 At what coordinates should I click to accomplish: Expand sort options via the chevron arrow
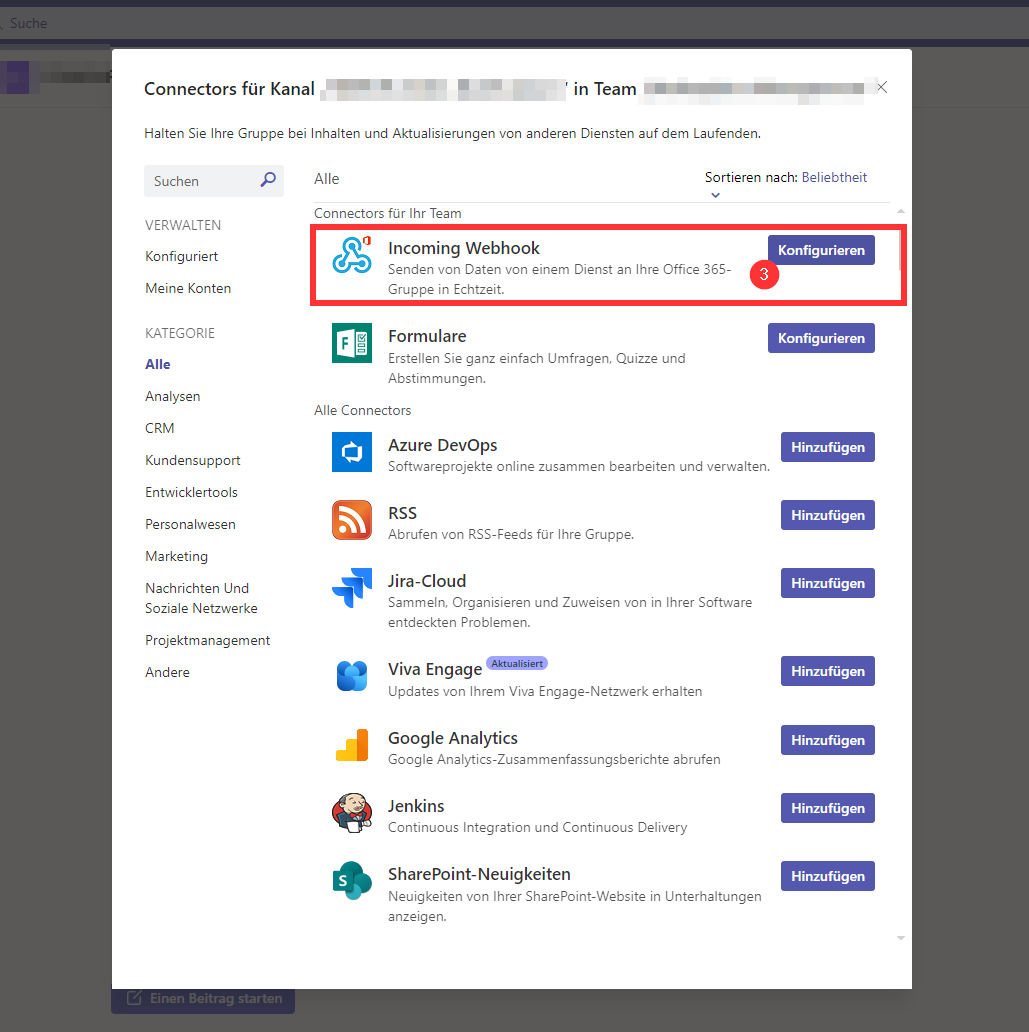716,195
